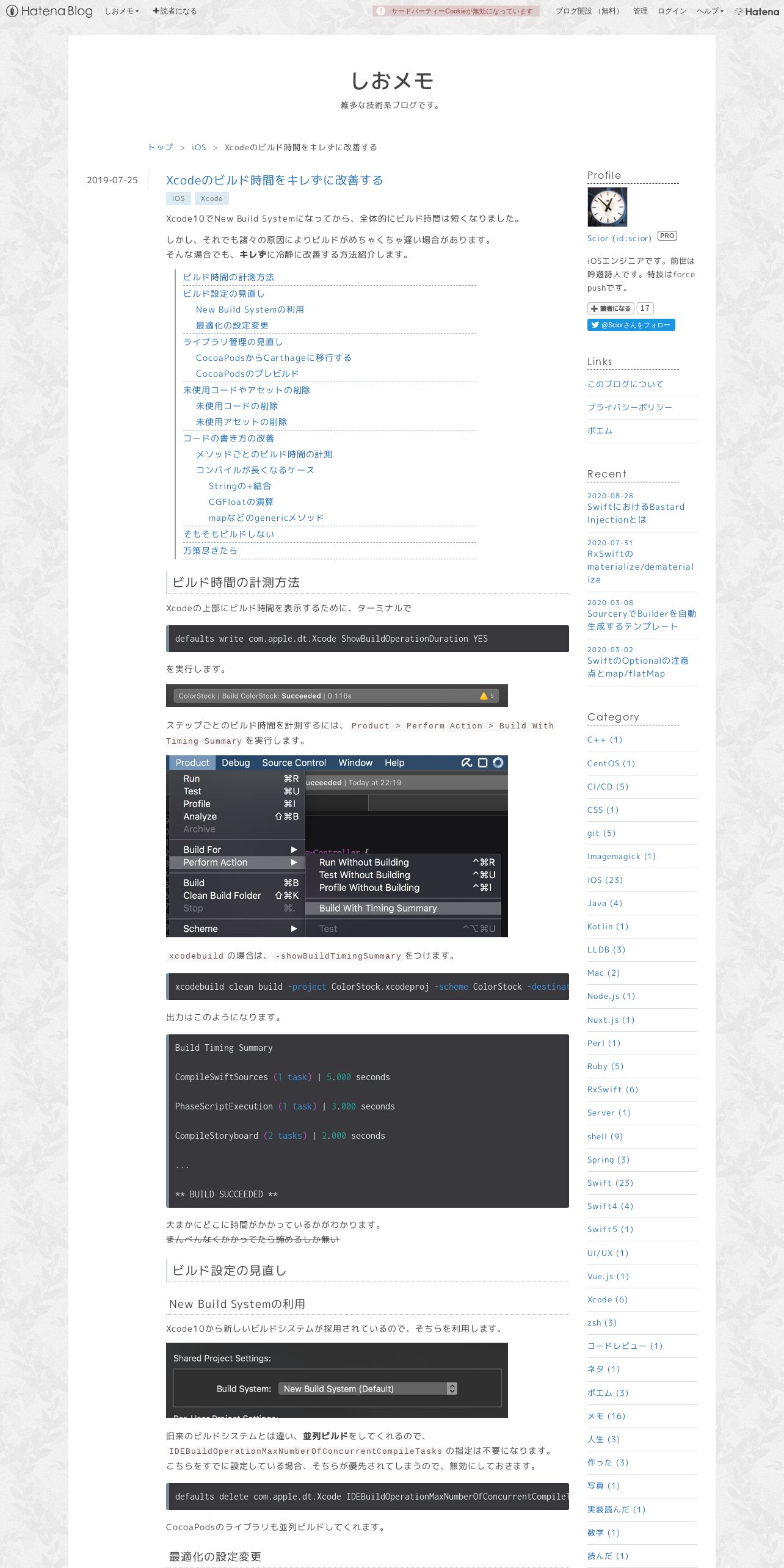Click the post date 2019-07-25
The height and width of the screenshot is (1568, 784).
(x=112, y=180)
